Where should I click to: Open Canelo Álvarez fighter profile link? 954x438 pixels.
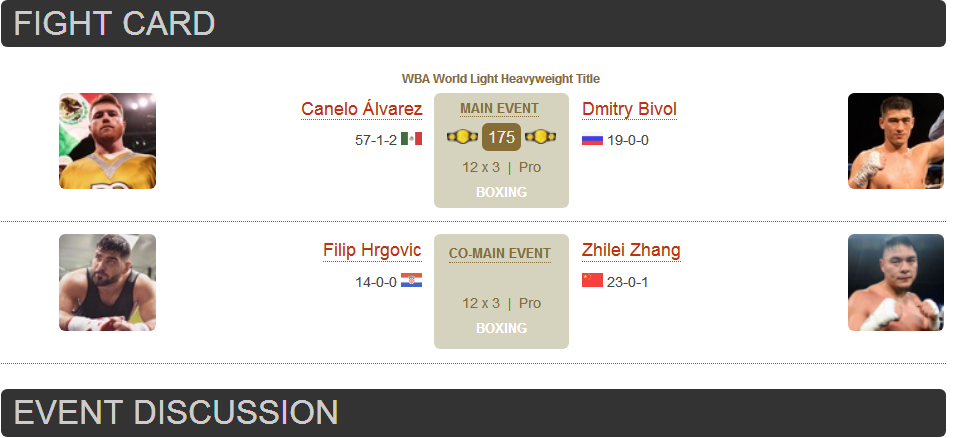[361, 109]
